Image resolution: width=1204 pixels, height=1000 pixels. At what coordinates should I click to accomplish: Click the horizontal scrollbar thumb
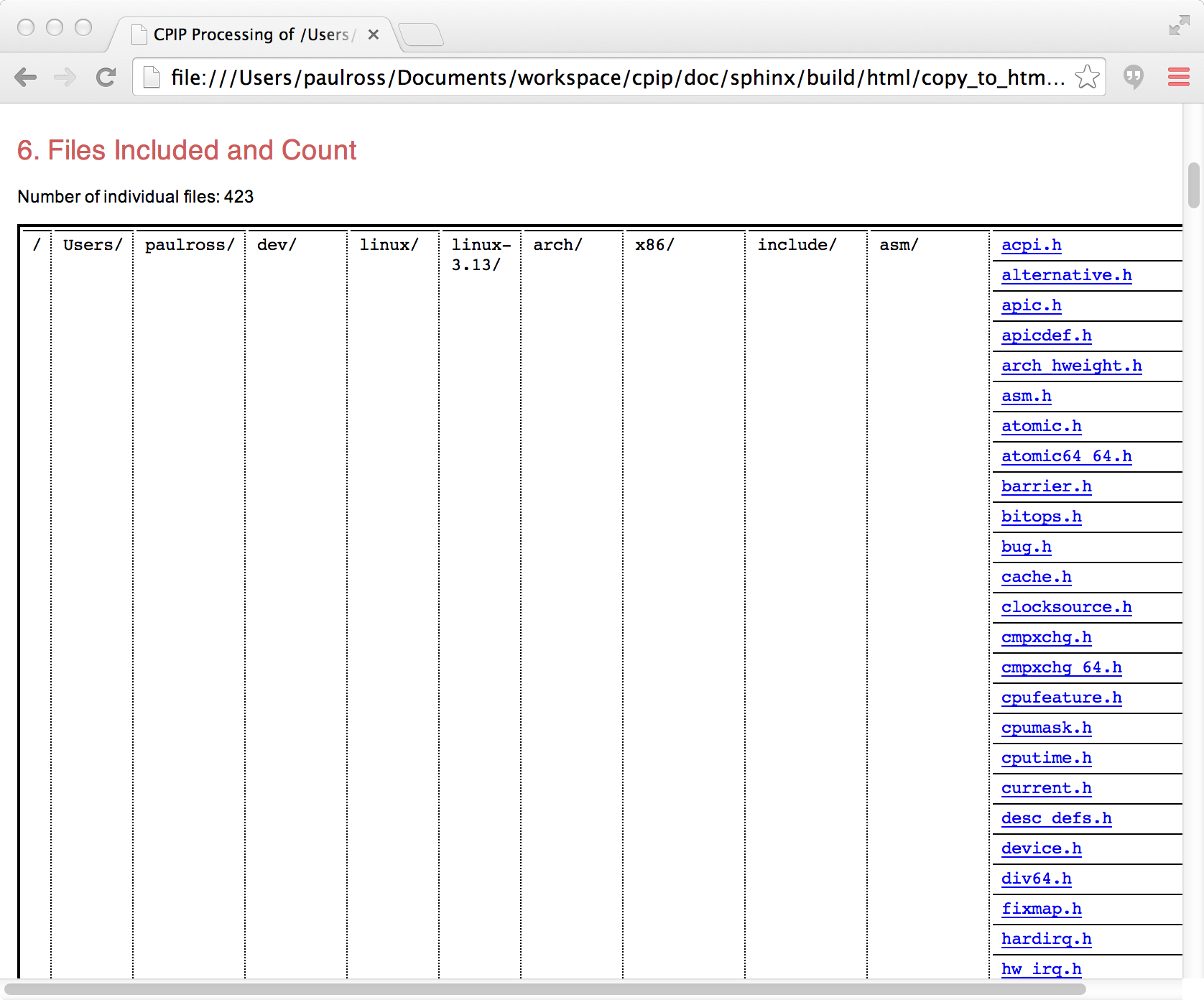[545, 989]
